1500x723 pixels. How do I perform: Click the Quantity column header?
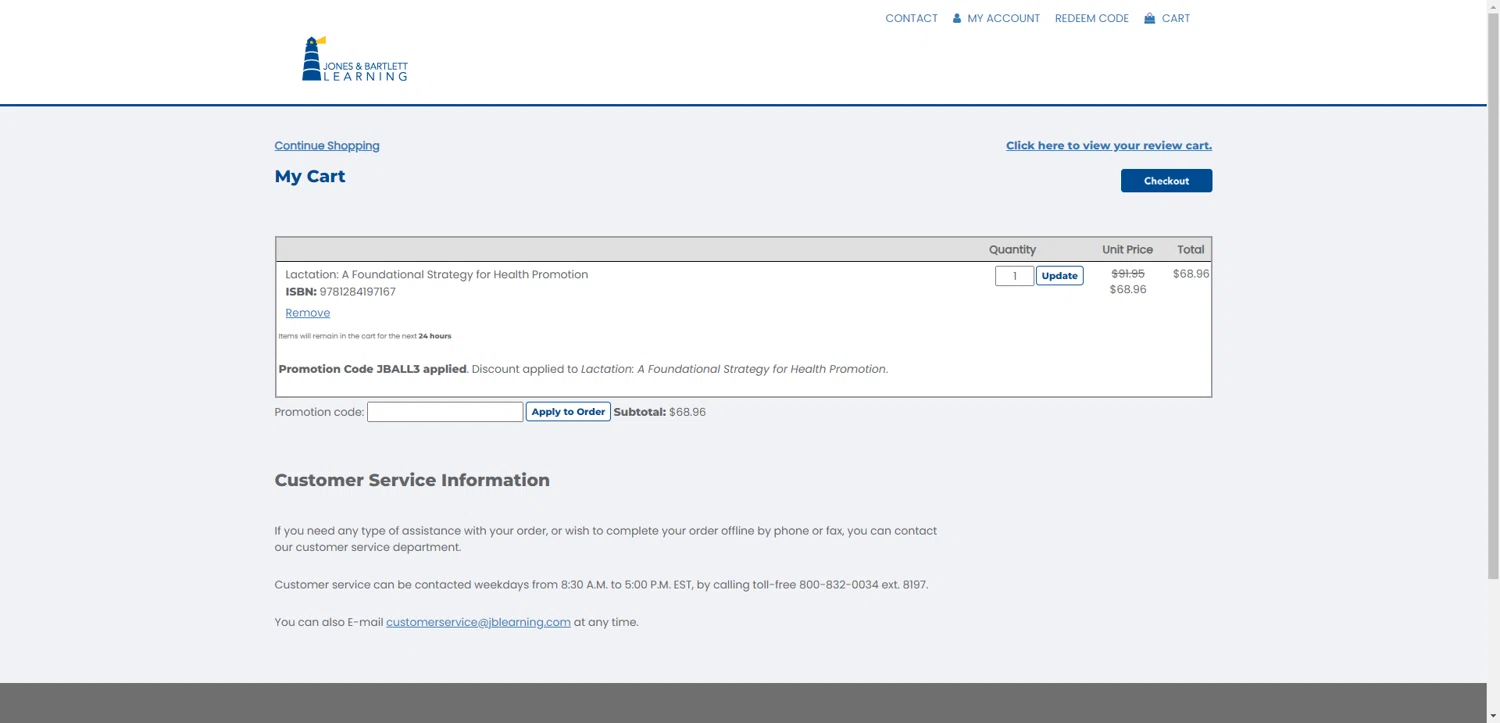pos(1012,250)
